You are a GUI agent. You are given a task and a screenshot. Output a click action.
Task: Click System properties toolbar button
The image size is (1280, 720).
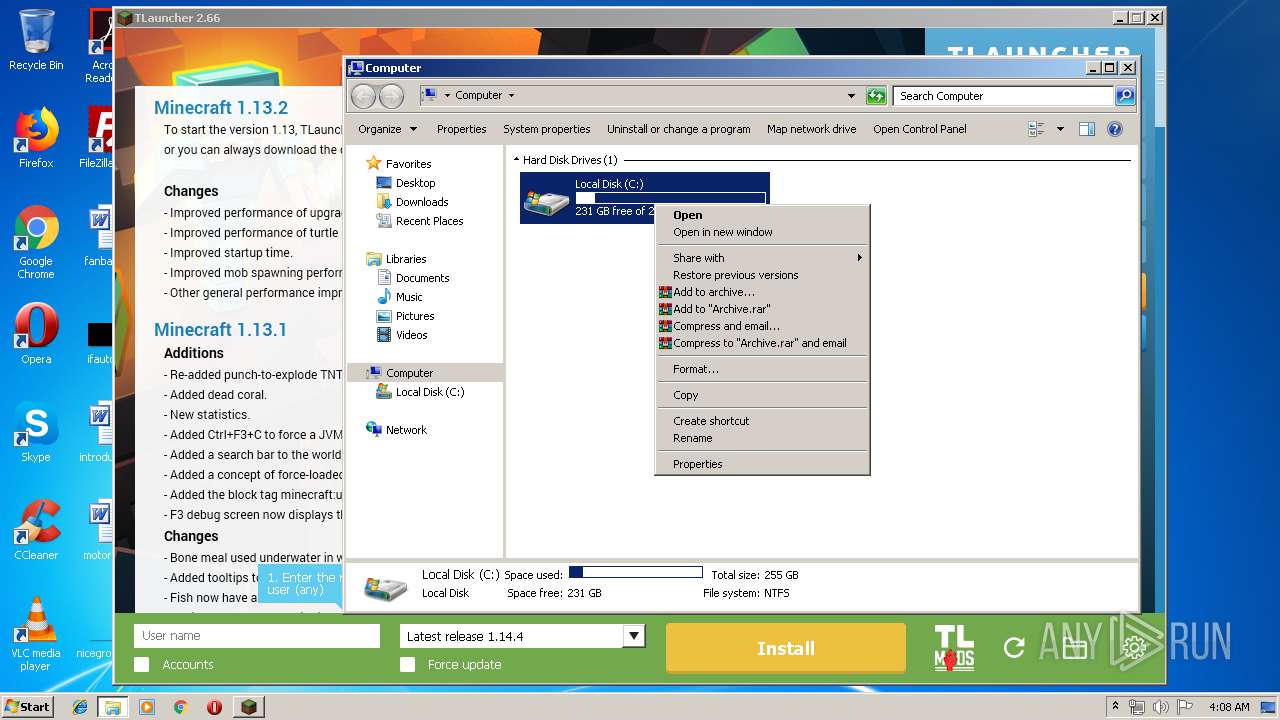pyautogui.click(x=546, y=129)
